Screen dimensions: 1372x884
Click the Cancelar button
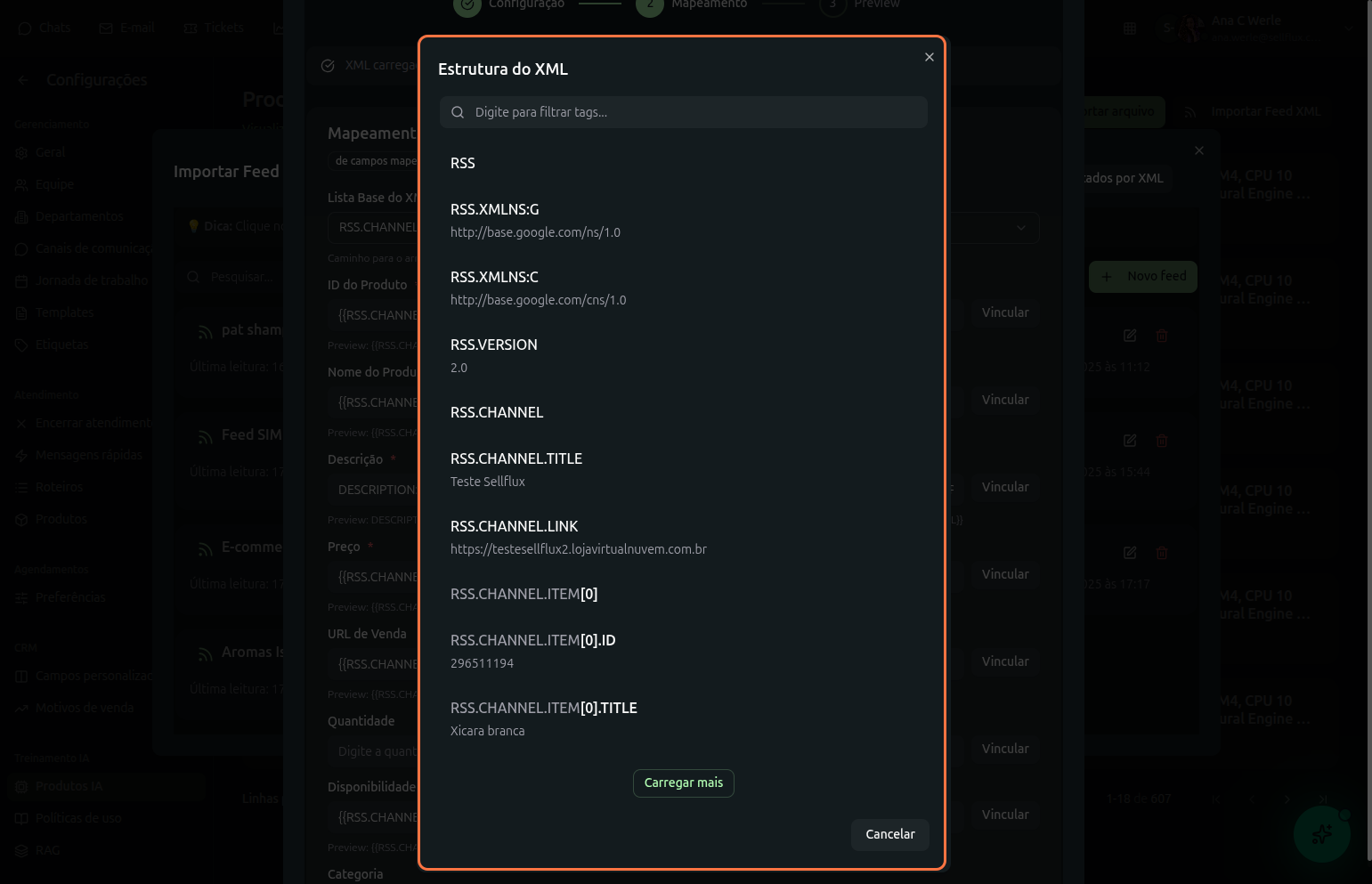click(889, 834)
